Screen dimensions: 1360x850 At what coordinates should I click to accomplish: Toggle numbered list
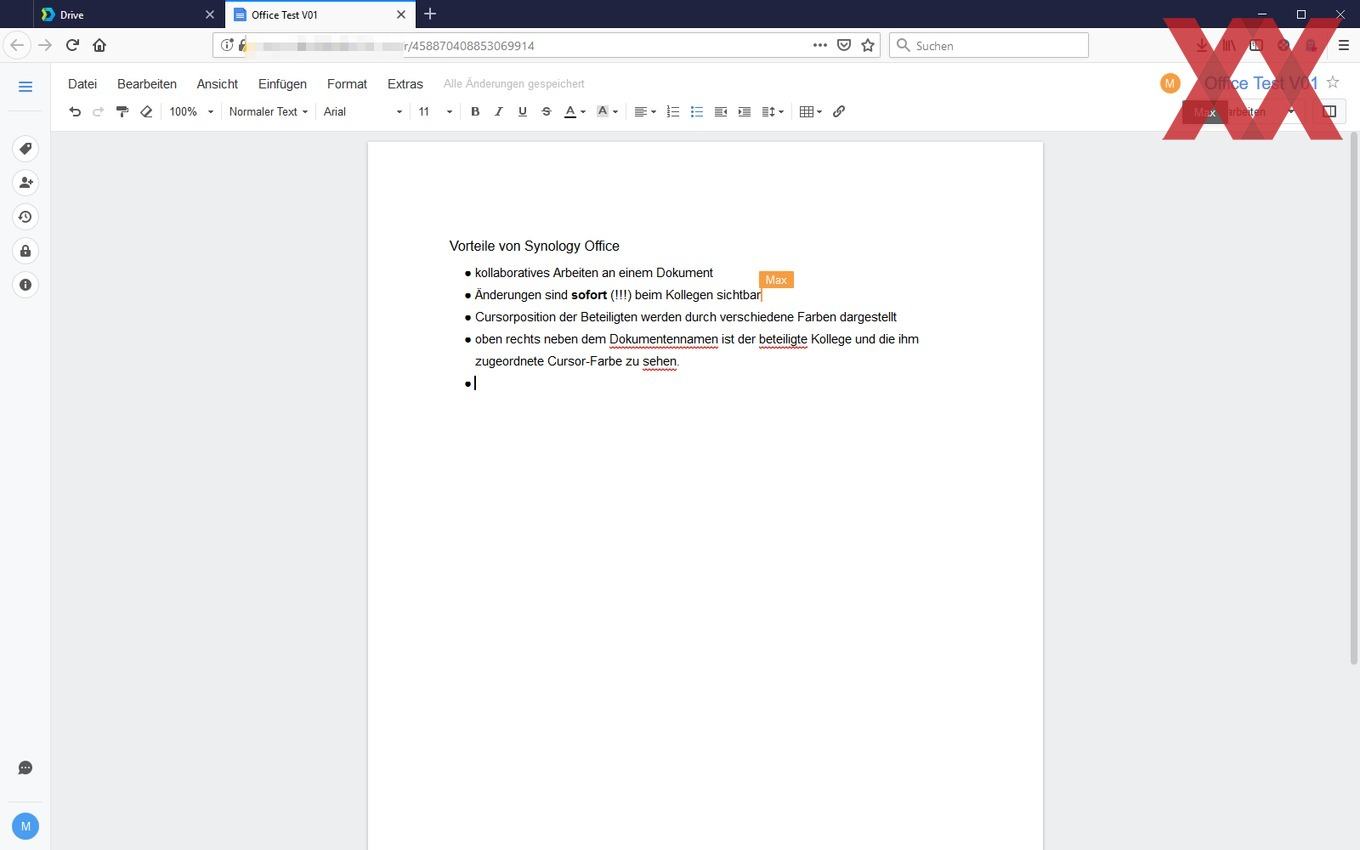click(673, 112)
